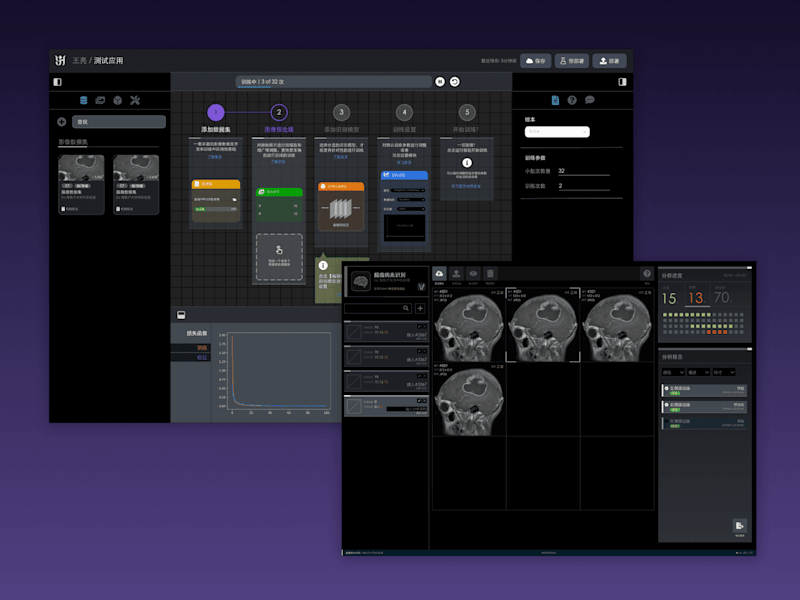Pause the training with the pause button
This screenshot has width=800, height=600.
(440, 82)
